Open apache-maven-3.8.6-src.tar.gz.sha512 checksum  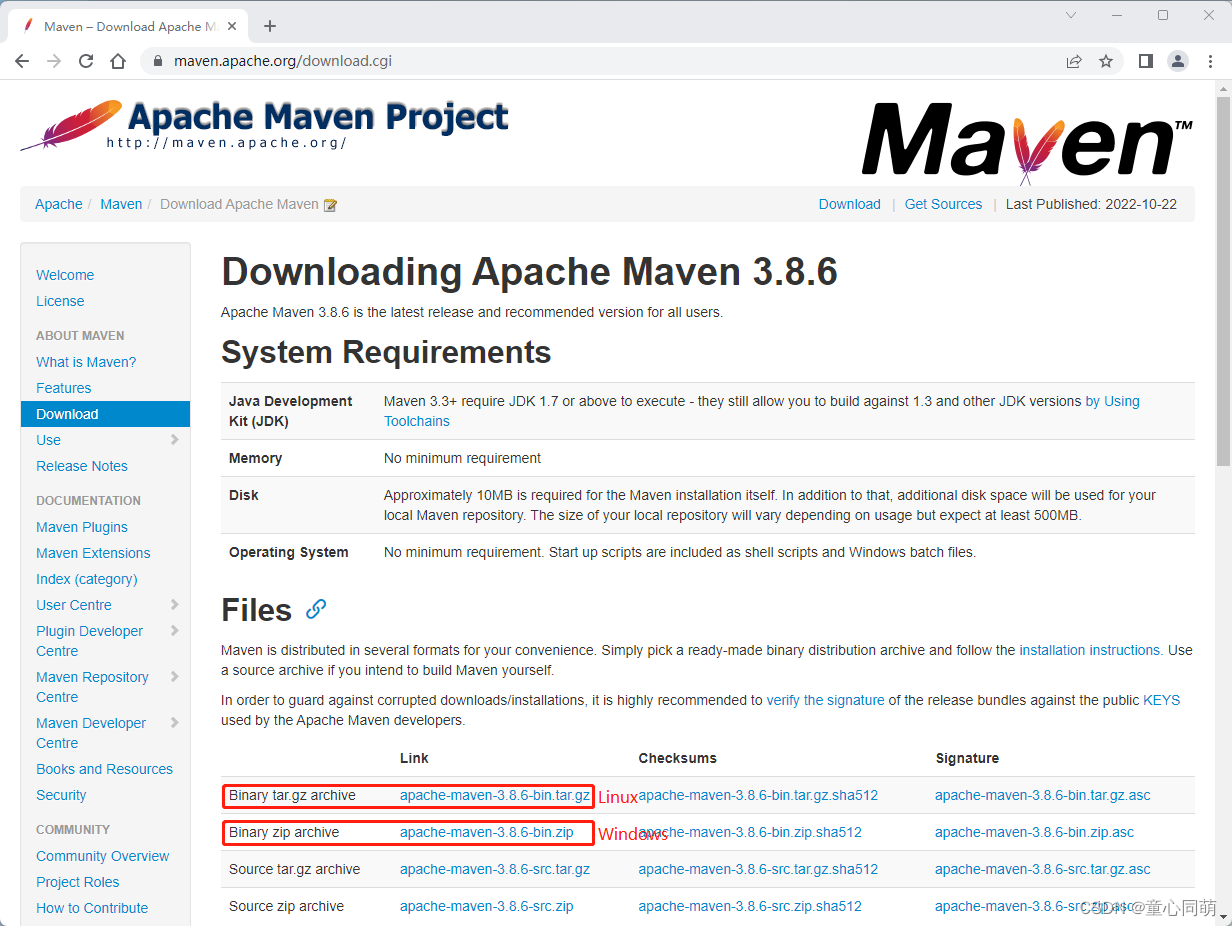pos(758,869)
